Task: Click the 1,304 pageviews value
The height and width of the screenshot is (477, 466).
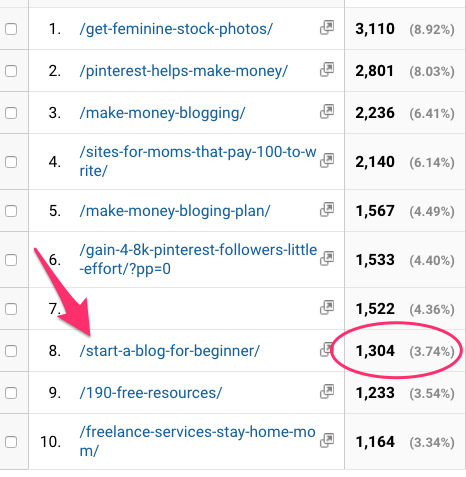Action: 375,351
